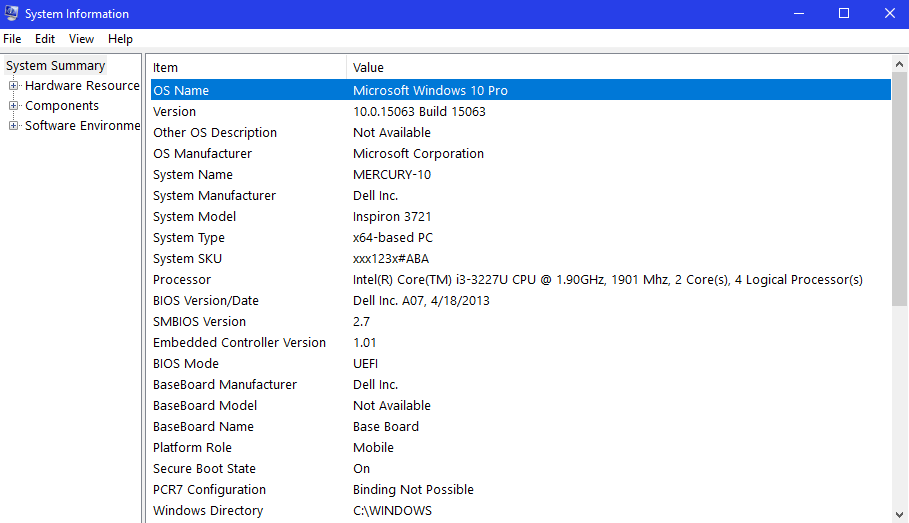Image resolution: width=909 pixels, height=523 pixels.
Task: Select the PCR7 Configuration row
Action: (521, 489)
